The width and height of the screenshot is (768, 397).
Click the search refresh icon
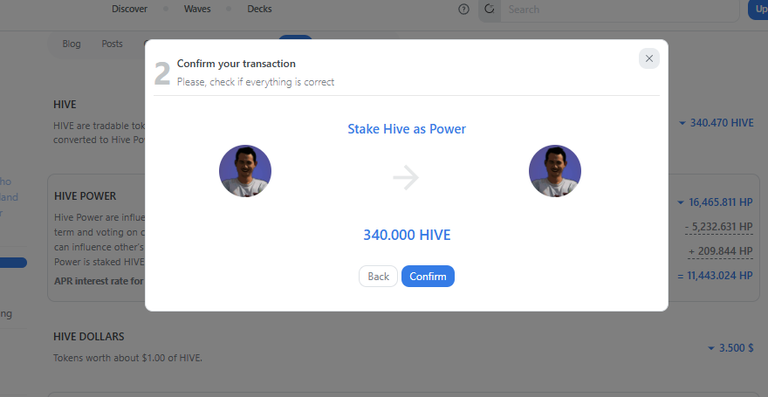(x=489, y=9)
